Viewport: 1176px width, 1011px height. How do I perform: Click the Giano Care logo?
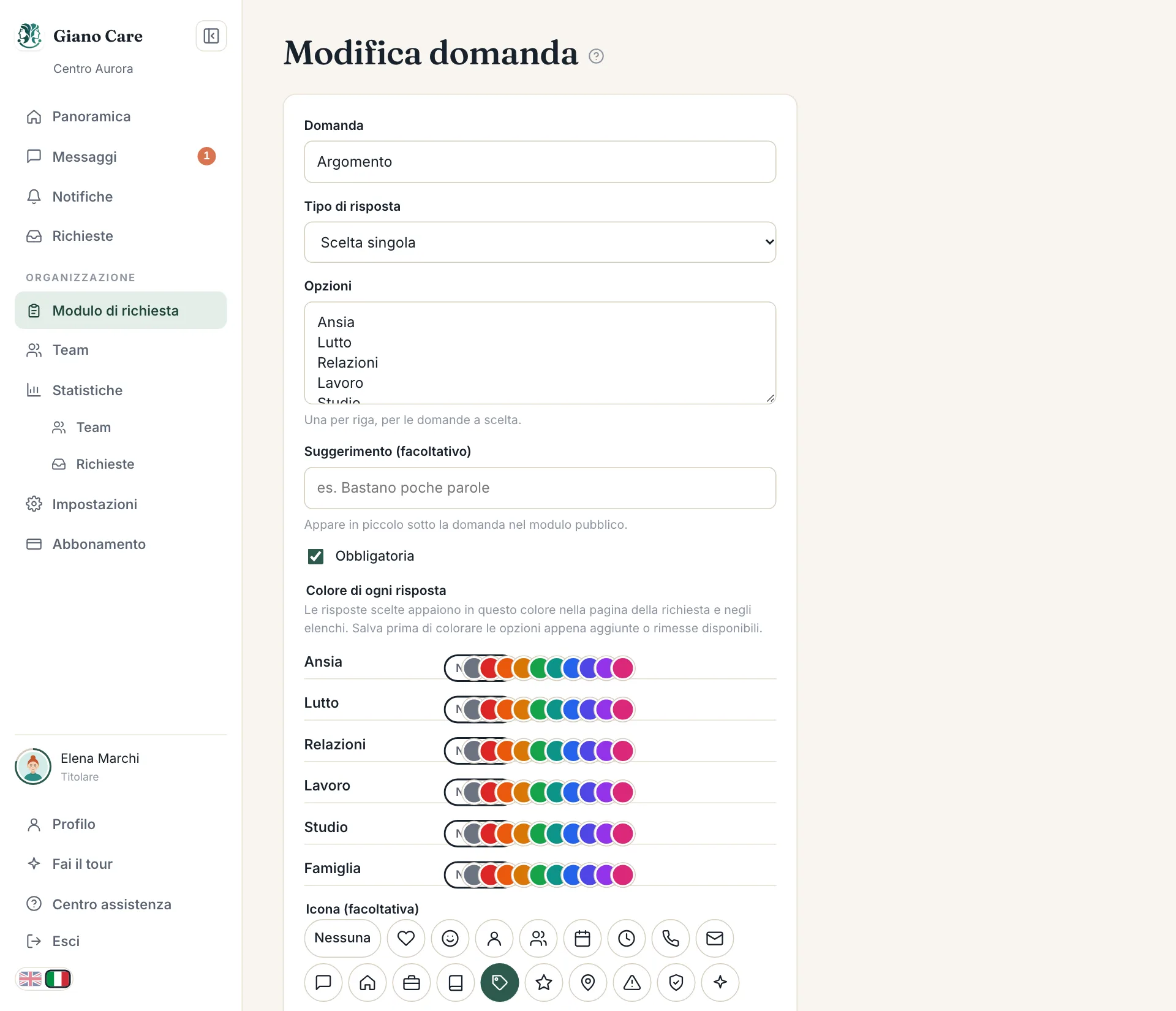click(x=29, y=36)
